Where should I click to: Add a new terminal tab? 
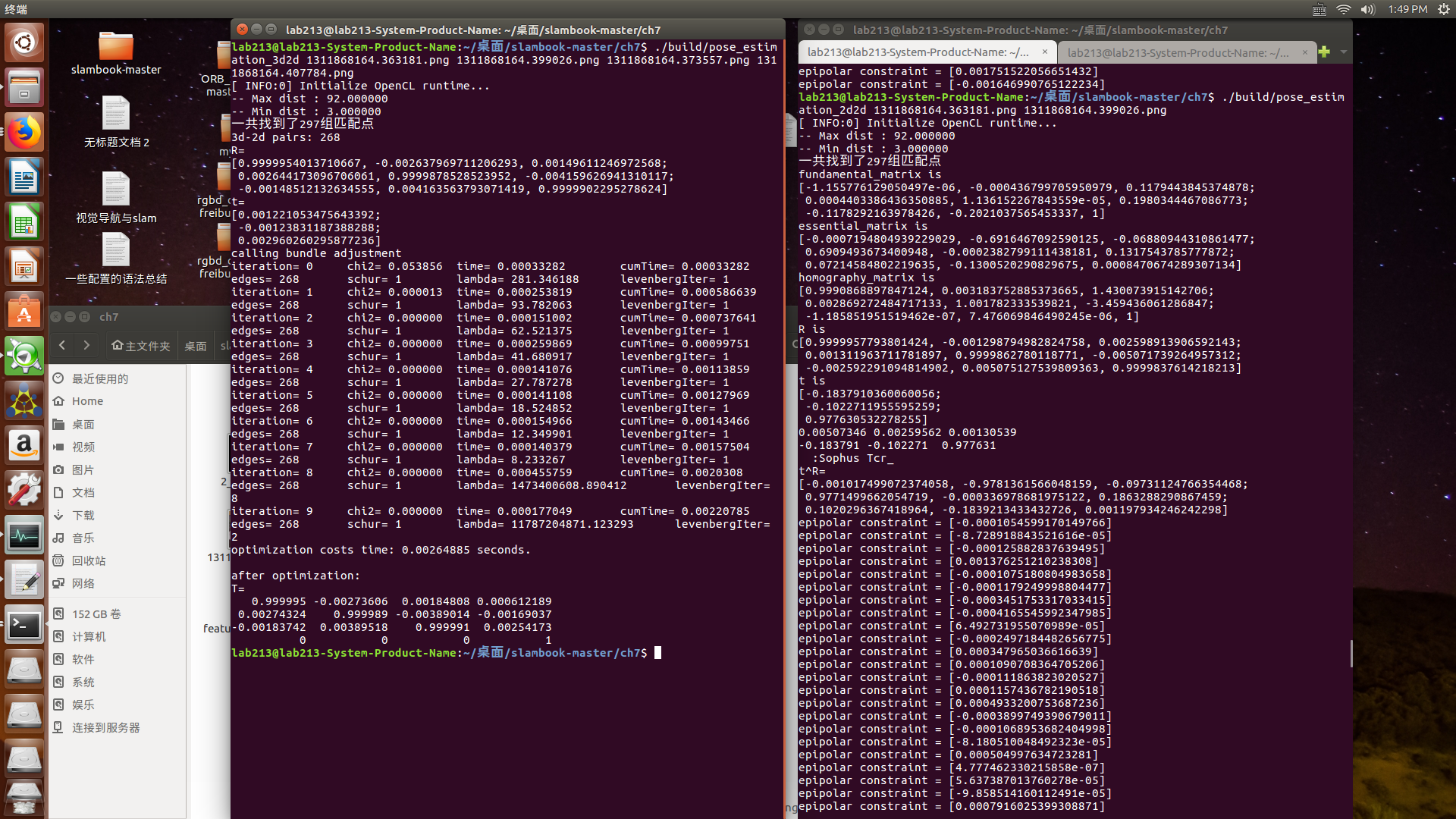[1324, 52]
